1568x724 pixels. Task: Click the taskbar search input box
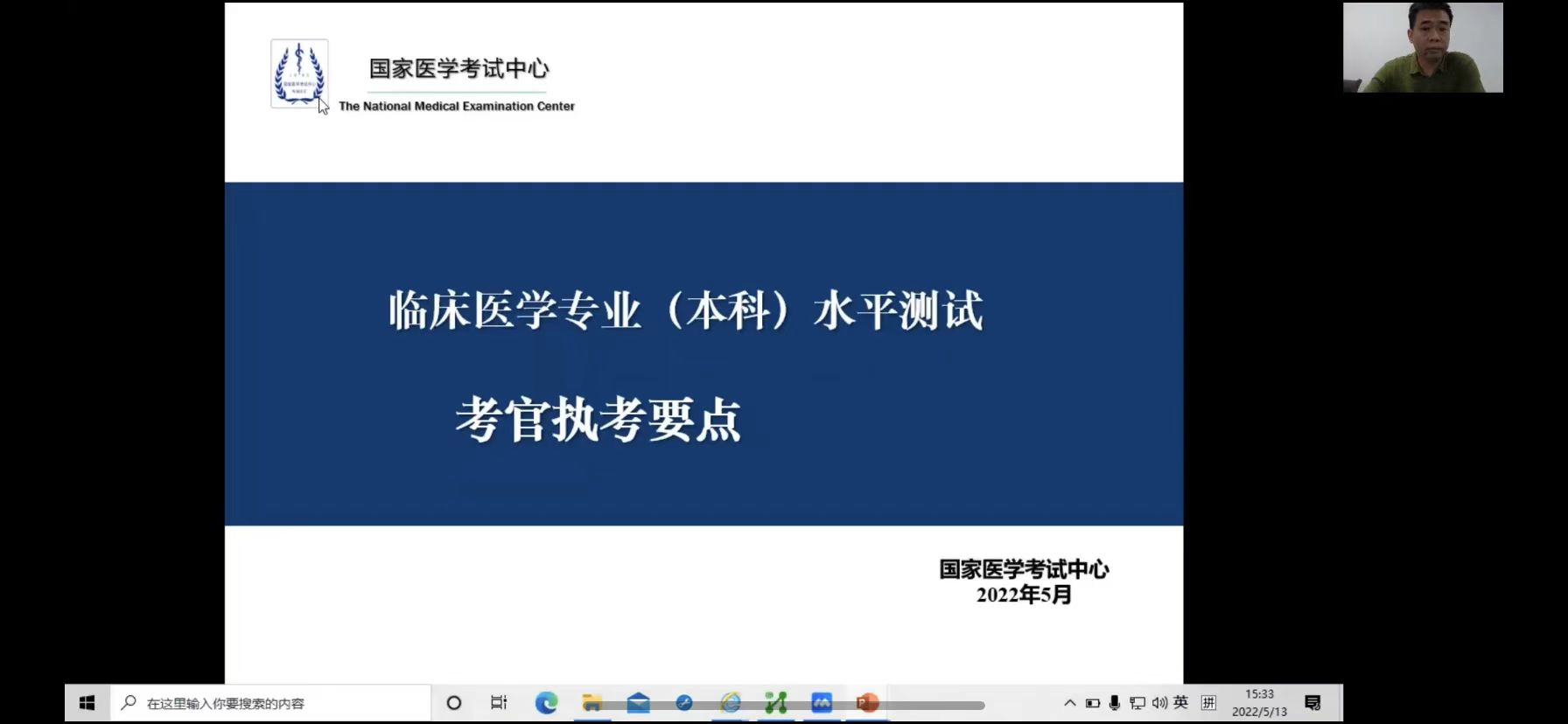pyautogui.click(x=271, y=703)
